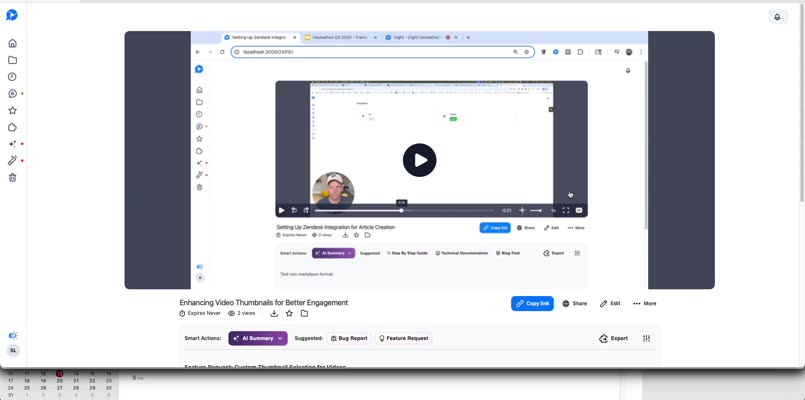Image resolution: width=805 pixels, height=400 pixels.
Task: Select the highlighted date 13 in background calendar
Action: click(x=60, y=374)
